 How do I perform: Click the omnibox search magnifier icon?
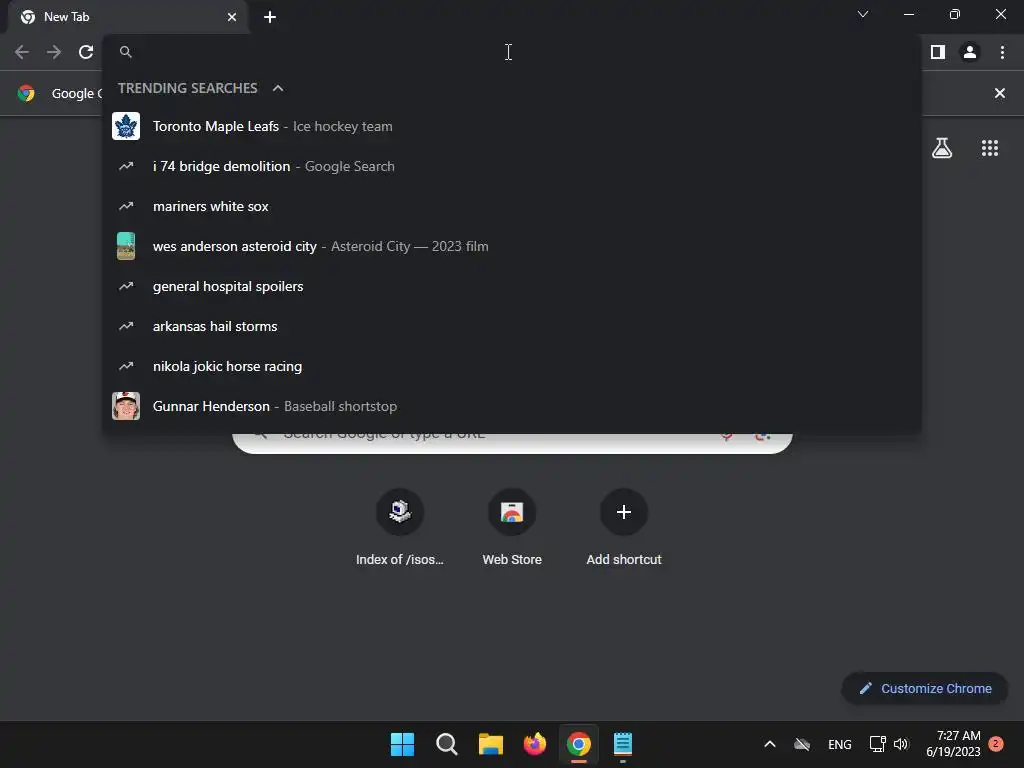click(126, 52)
